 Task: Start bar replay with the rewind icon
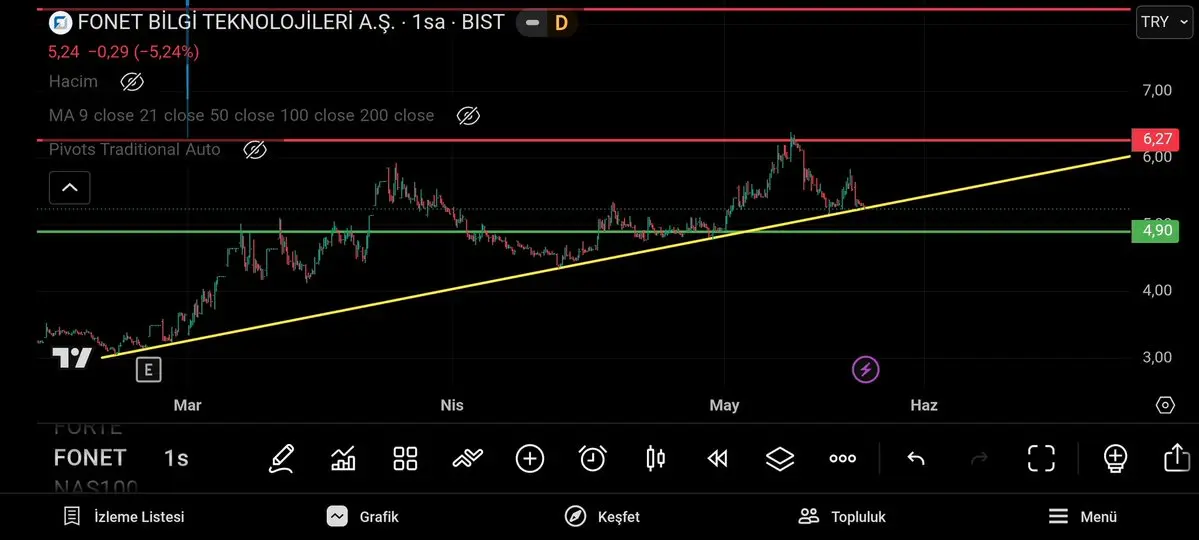(x=717, y=458)
